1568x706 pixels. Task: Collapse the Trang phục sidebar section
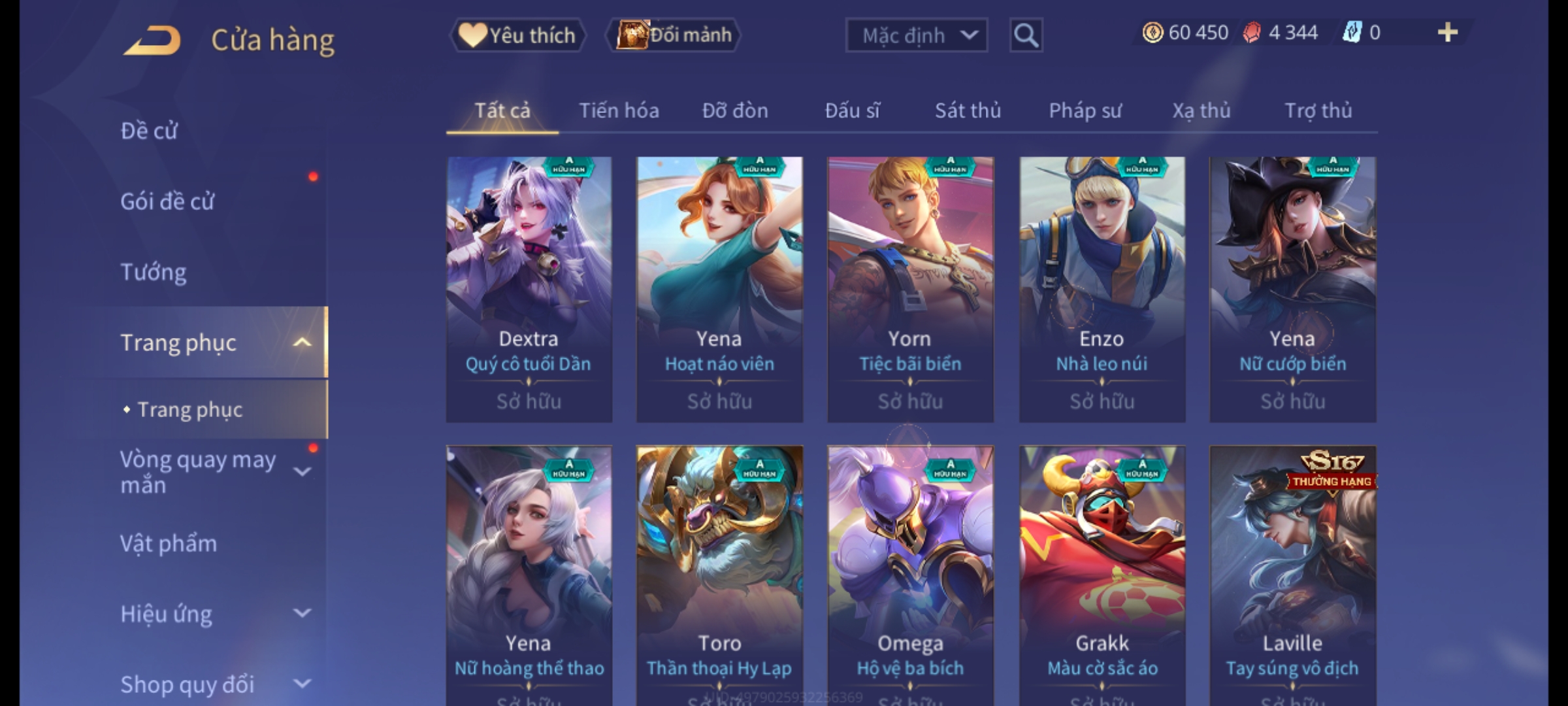(302, 343)
